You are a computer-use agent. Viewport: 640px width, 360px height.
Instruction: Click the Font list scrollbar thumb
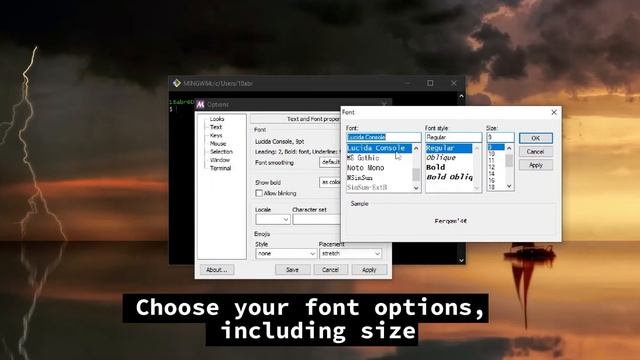(x=416, y=174)
